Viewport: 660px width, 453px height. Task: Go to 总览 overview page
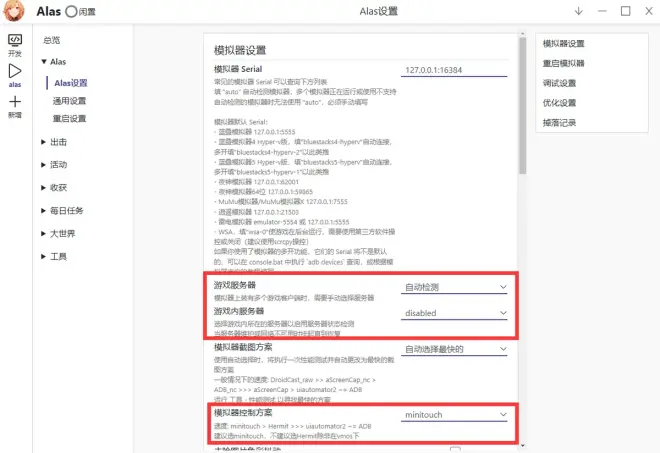pyautogui.click(x=52, y=40)
